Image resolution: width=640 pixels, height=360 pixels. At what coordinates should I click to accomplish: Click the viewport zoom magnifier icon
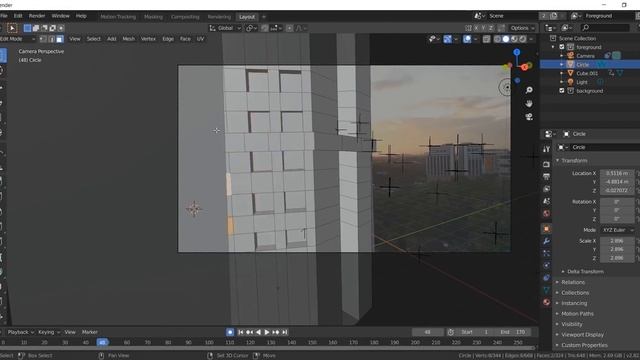click(529, 90)
